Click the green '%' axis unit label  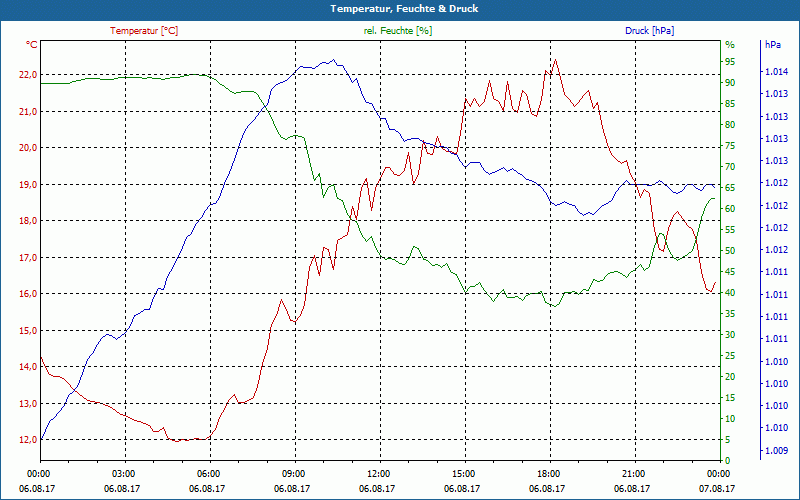(x=730, y=45)
